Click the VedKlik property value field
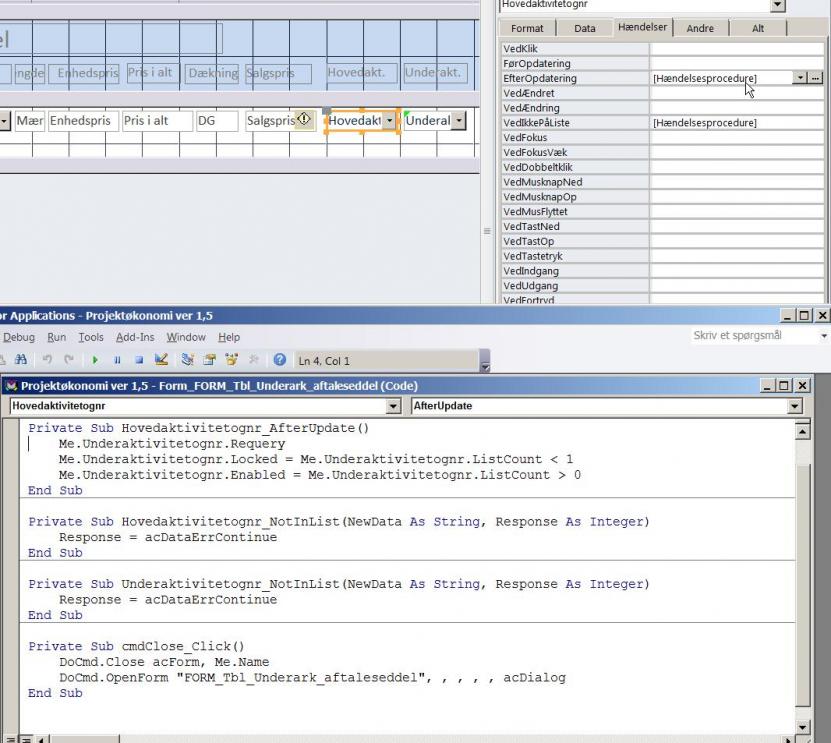 click(735, 48)
